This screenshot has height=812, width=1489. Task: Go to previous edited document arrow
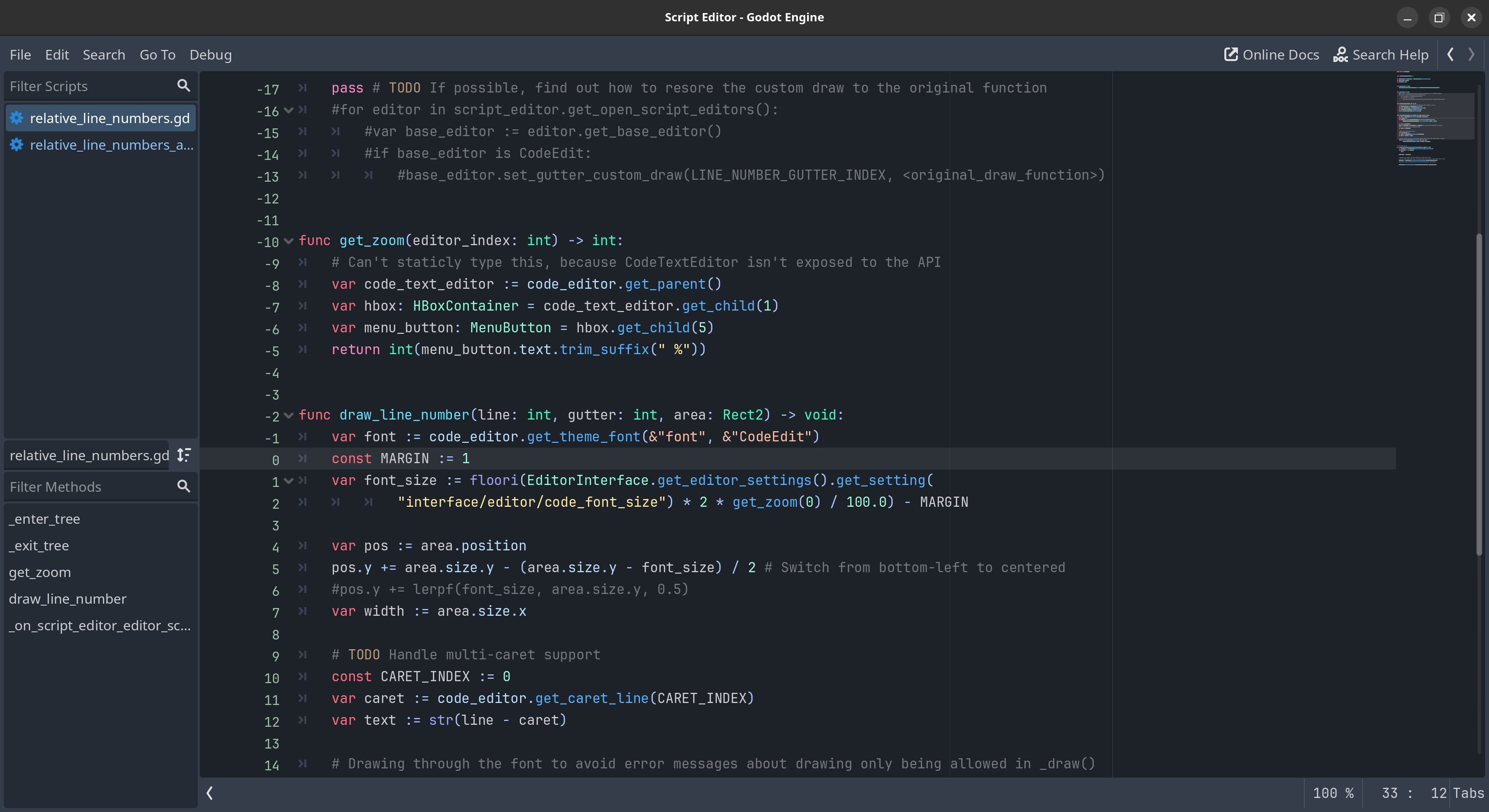point(1450,54)
